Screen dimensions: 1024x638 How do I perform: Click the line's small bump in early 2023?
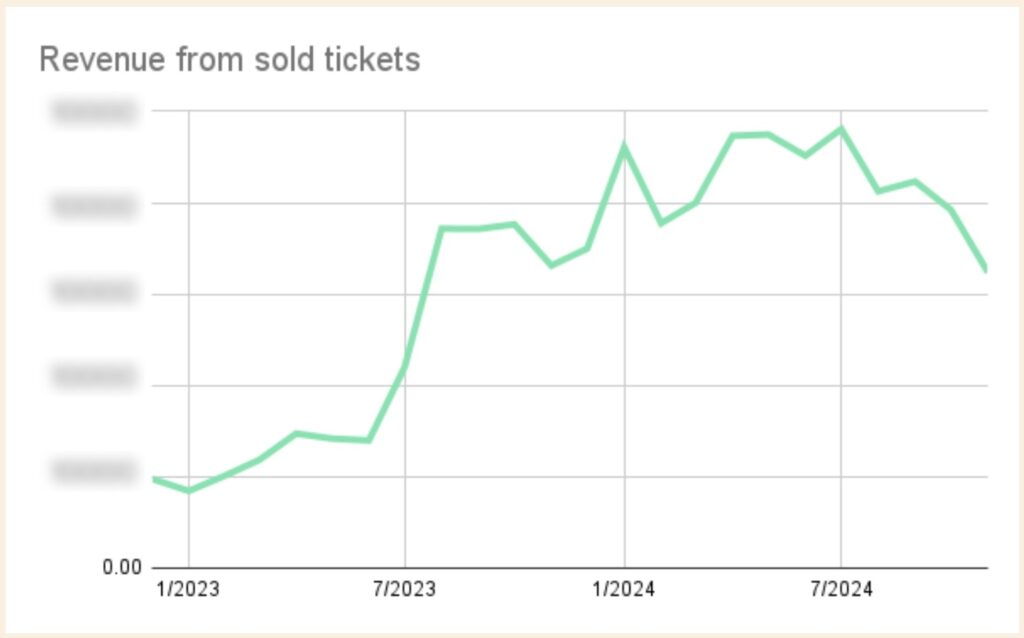click(296, 433)
